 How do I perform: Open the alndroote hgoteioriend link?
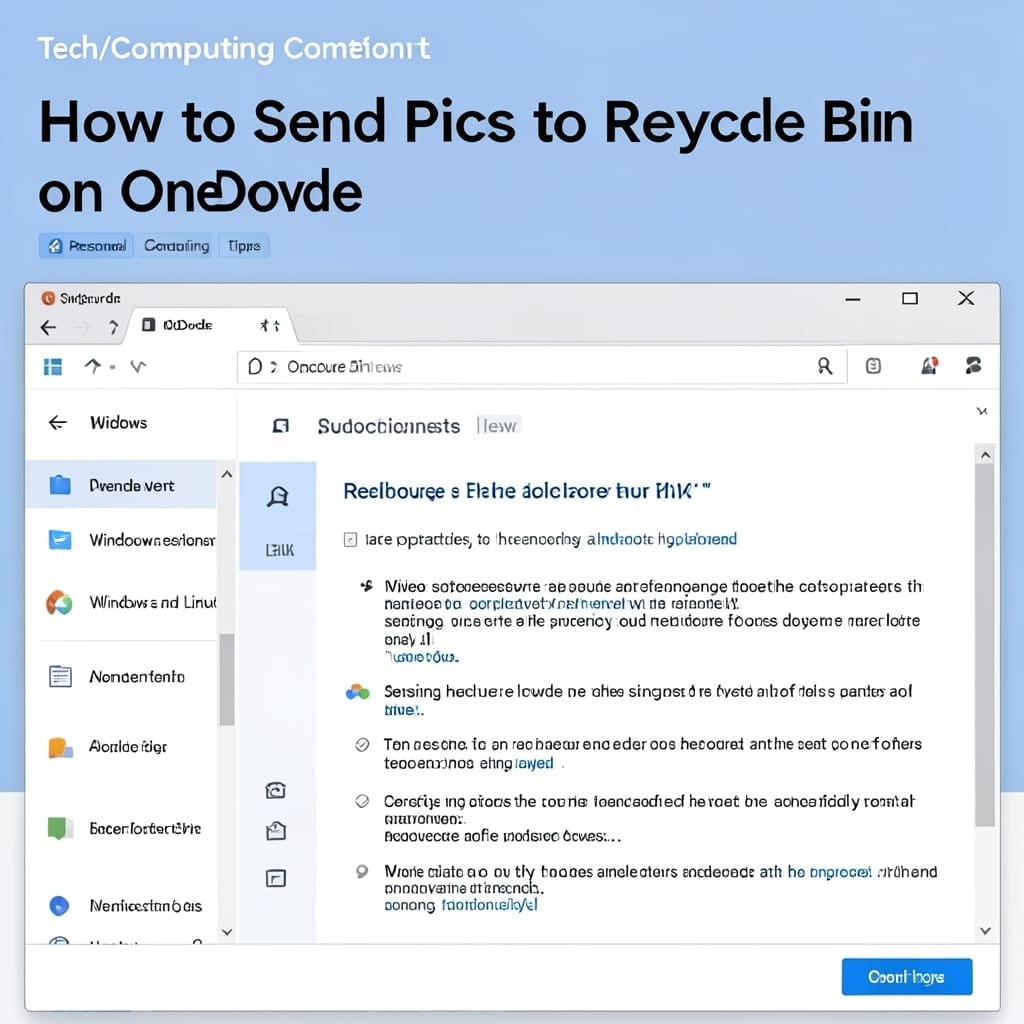point(662,539)
